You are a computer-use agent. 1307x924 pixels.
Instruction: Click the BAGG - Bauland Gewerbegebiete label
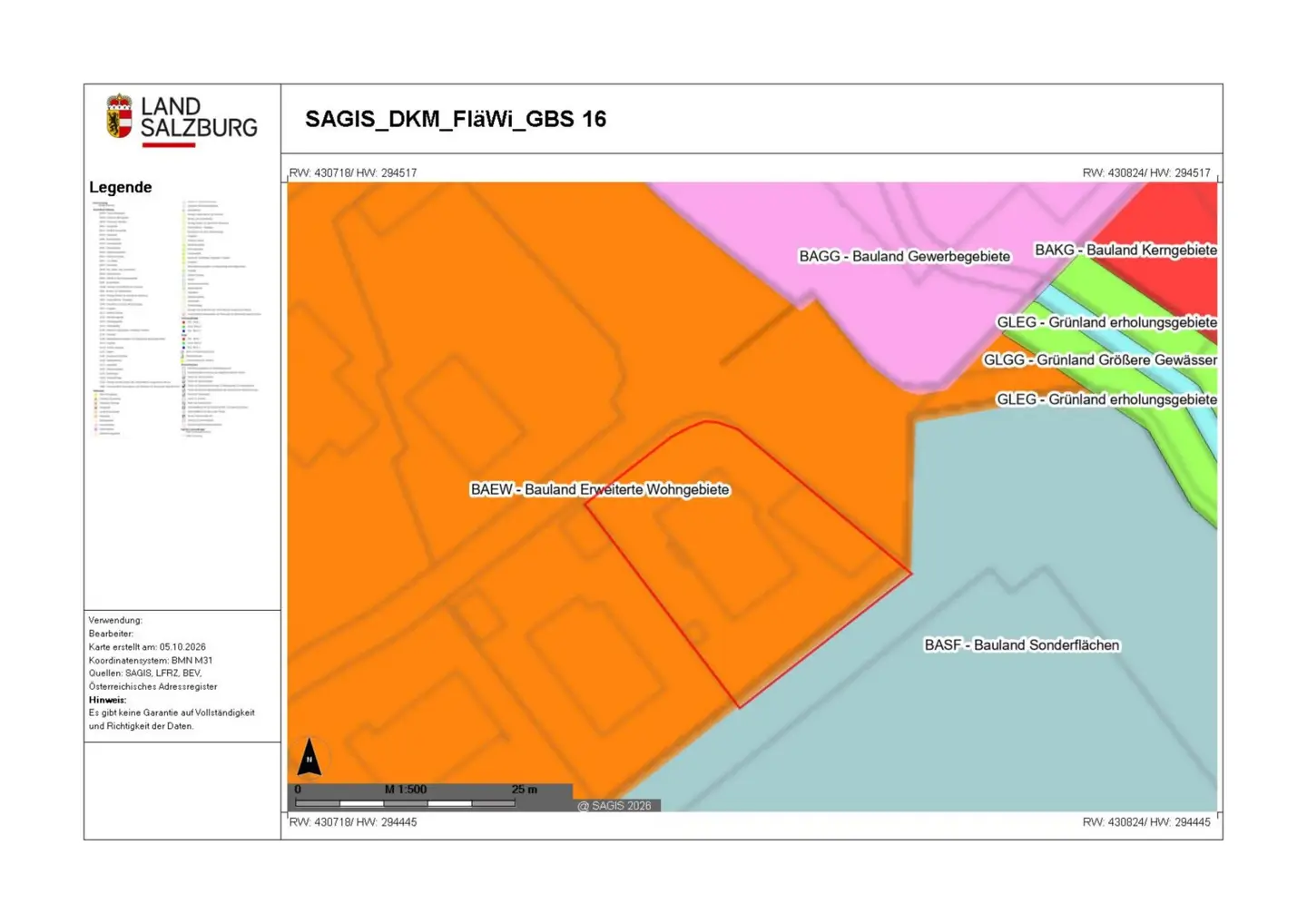[x=904, y=256]
